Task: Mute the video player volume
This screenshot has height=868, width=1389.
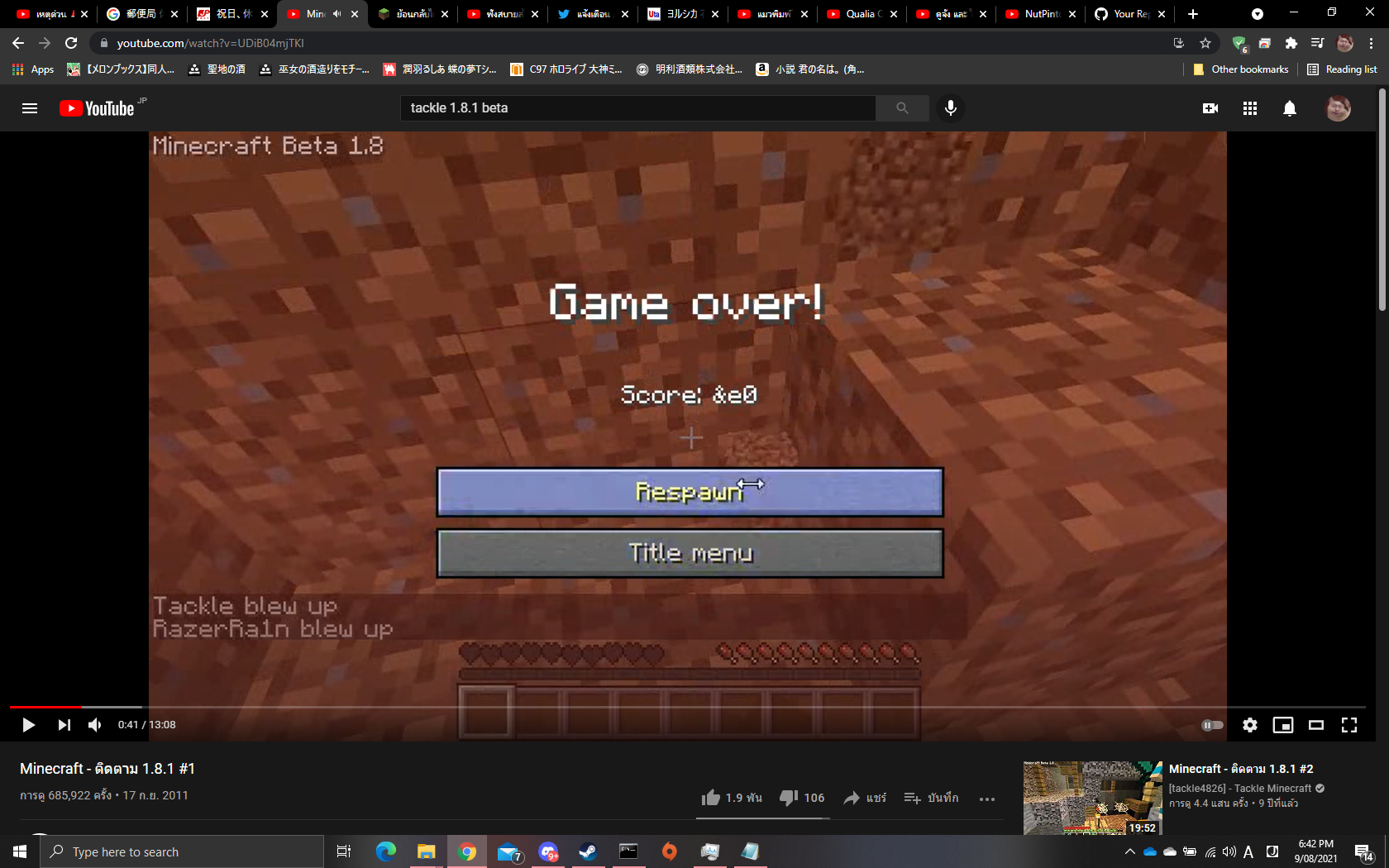Action: tap(95, 725)
